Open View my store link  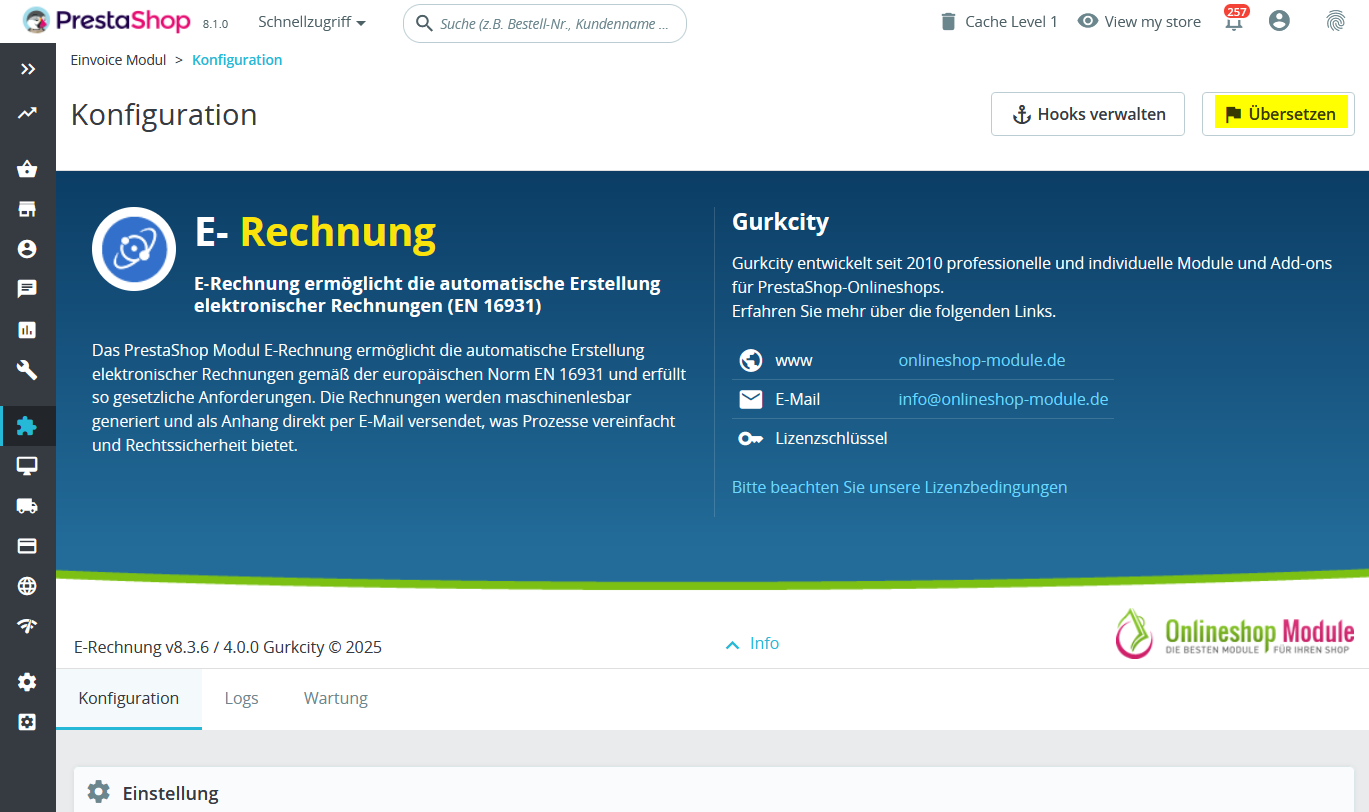pos(1139,21)
